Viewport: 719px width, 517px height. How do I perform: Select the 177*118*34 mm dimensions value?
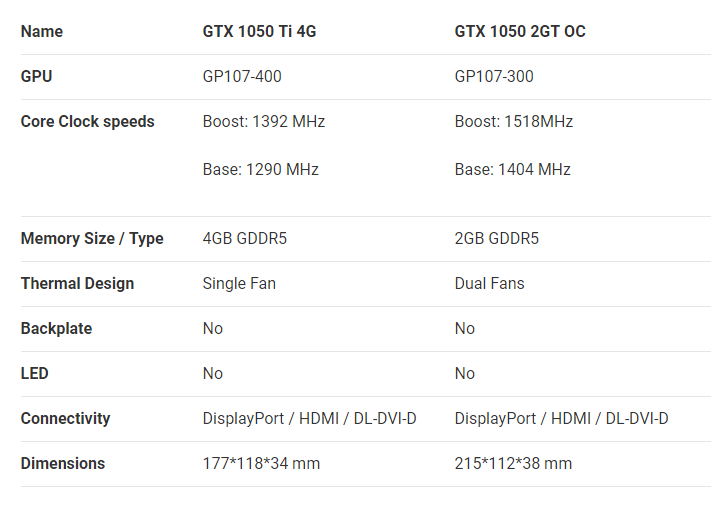pyautogui.click(x=261, y=463)
